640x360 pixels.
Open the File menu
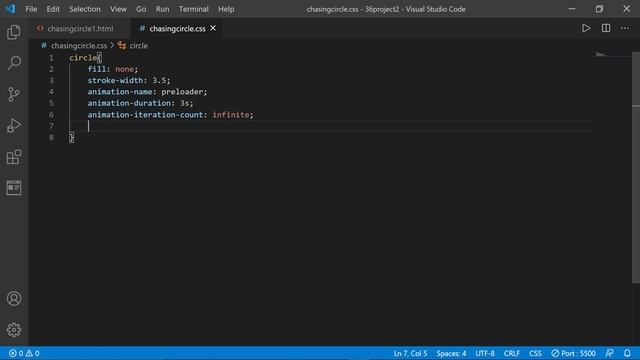click(x=31, y=9)
